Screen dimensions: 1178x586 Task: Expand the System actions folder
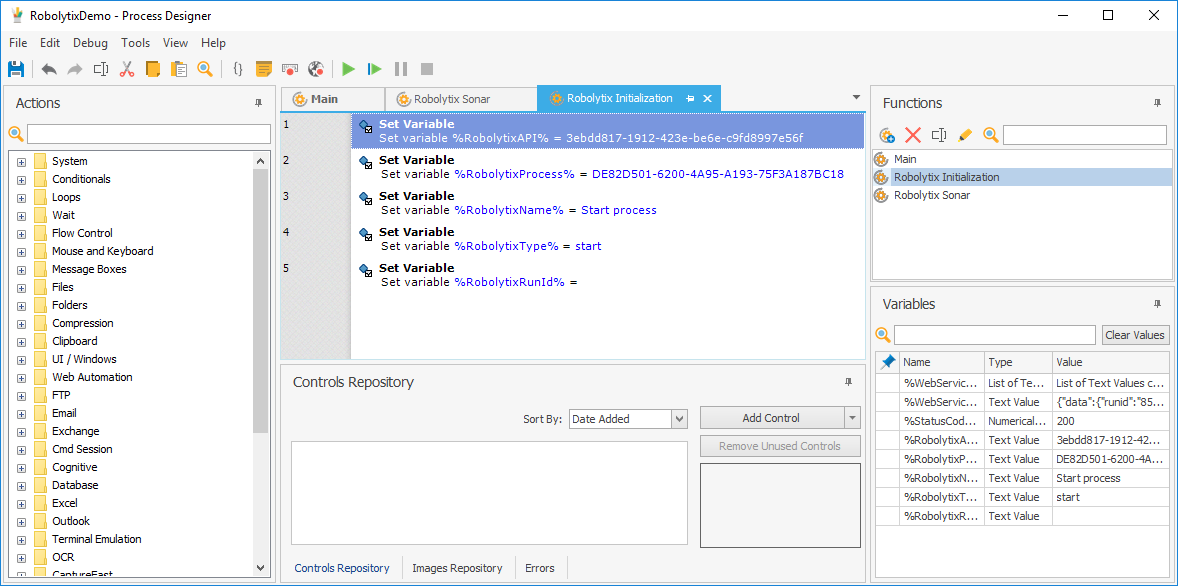[21, 162]
